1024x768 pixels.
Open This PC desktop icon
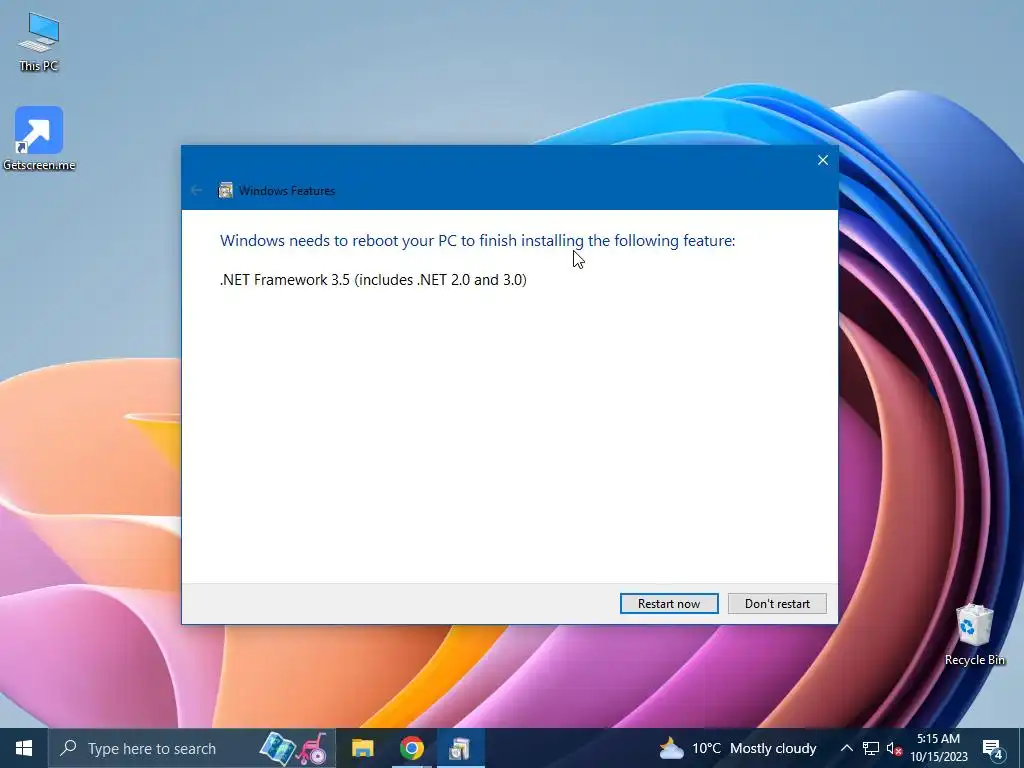point(39,41)
